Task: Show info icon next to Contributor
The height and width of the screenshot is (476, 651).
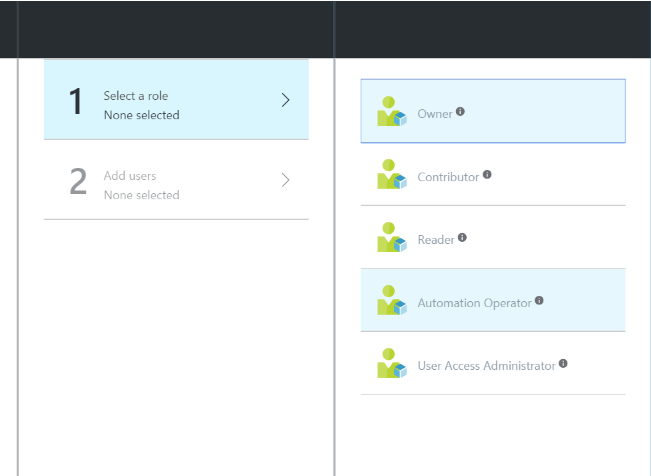Action: click(x=487, y=174)
